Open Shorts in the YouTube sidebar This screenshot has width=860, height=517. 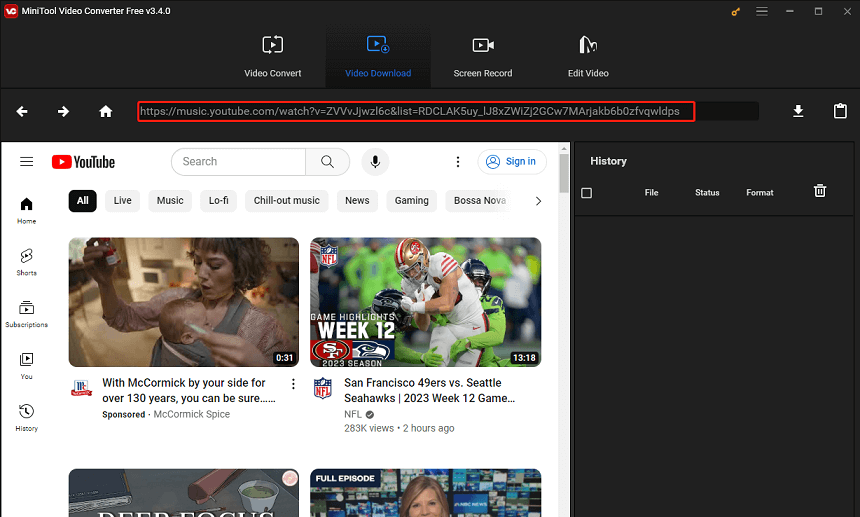tap(26, 262)
